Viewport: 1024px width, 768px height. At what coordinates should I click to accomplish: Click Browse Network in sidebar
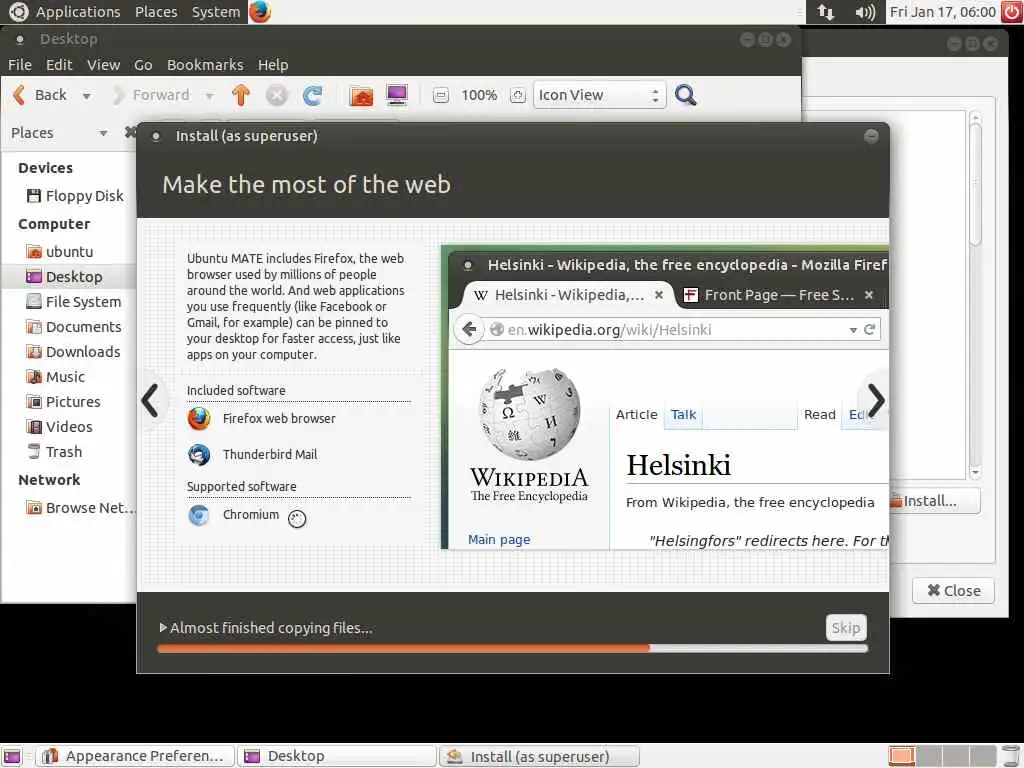click(x=80, y=508)
